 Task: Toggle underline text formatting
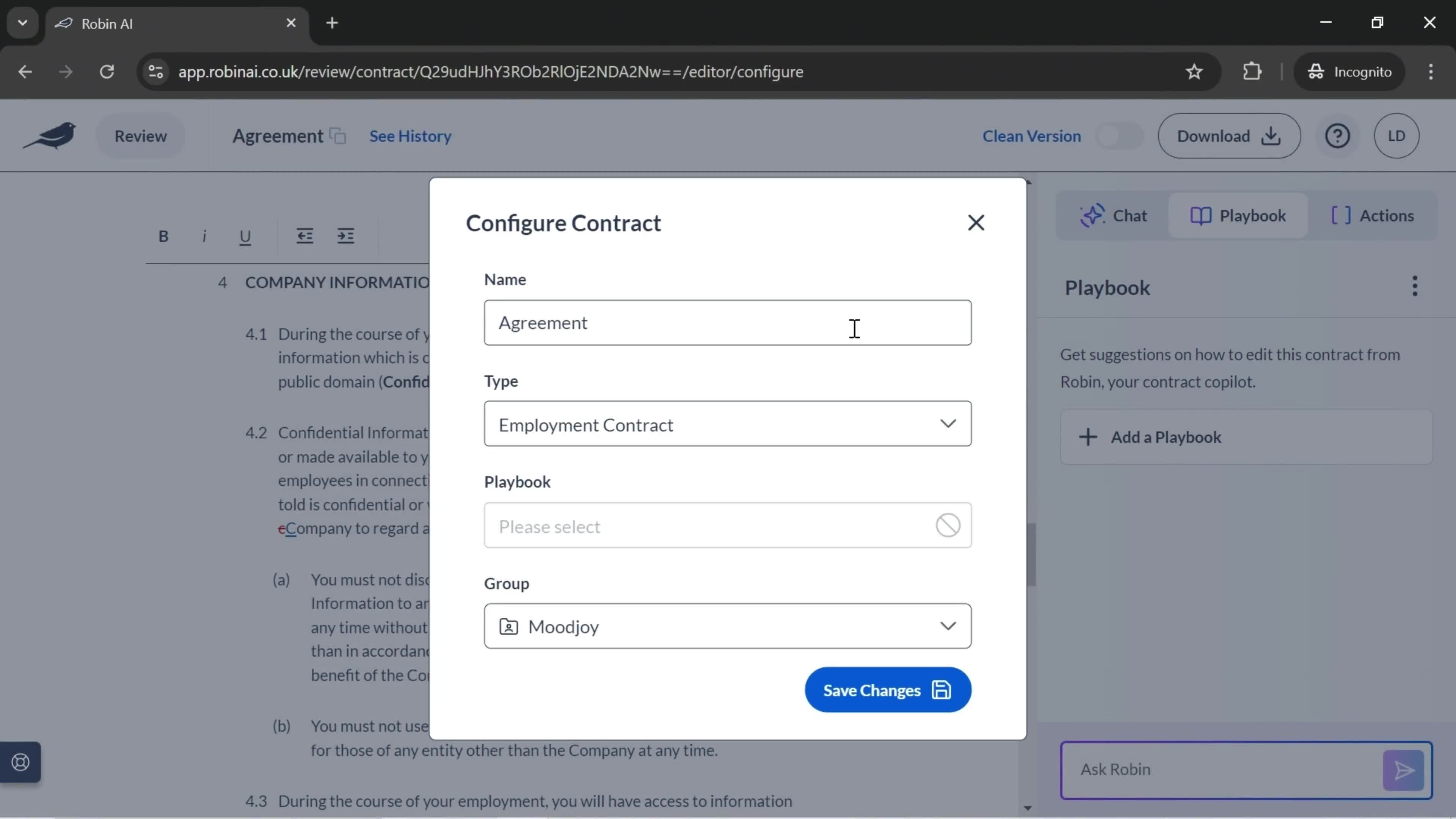tap(245, 235)
